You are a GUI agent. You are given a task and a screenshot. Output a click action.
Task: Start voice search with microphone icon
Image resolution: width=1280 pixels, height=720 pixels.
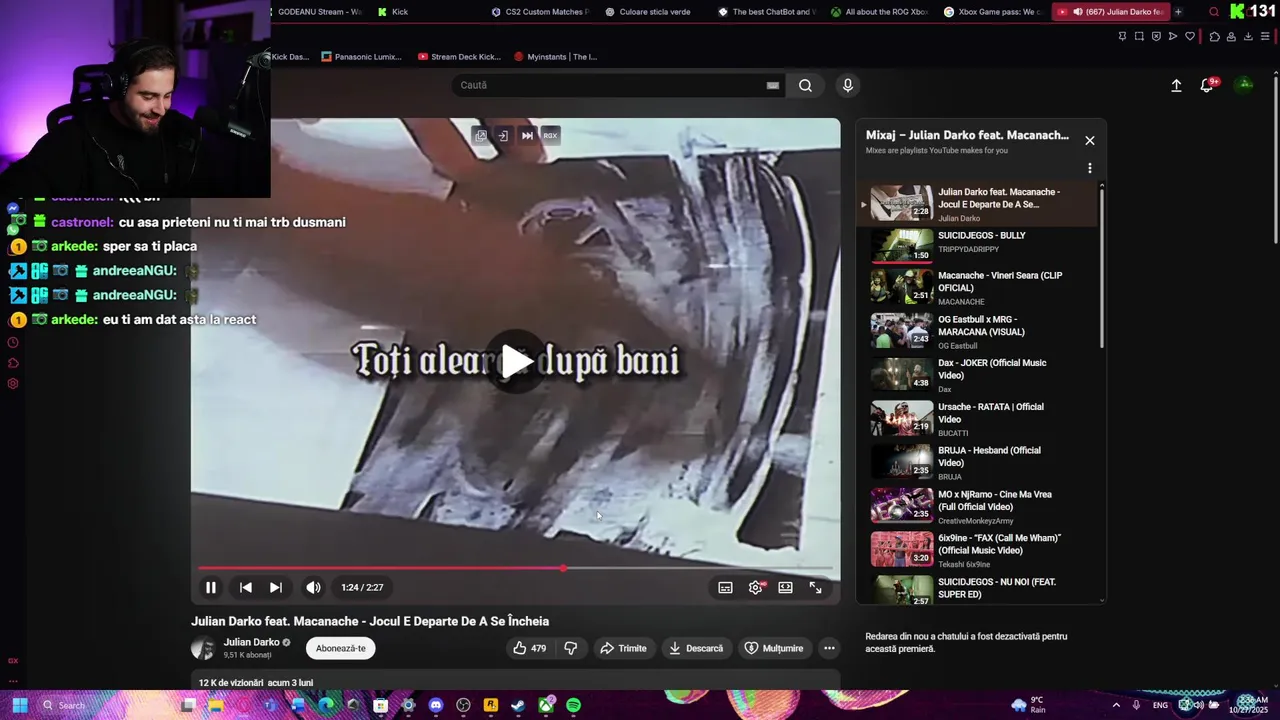coord(848,85)
